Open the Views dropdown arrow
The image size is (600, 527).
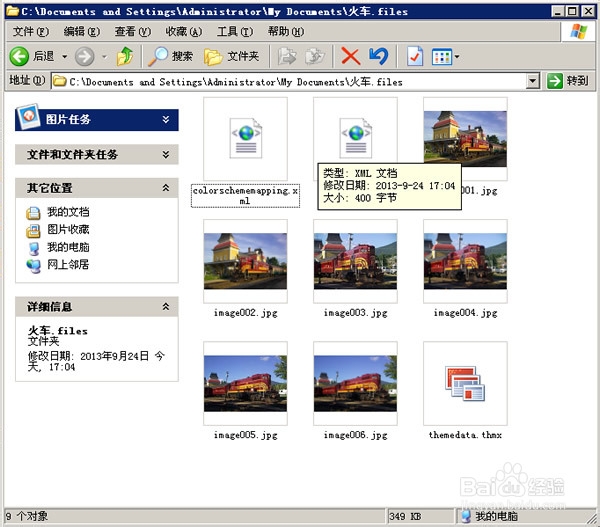point(457,57)
